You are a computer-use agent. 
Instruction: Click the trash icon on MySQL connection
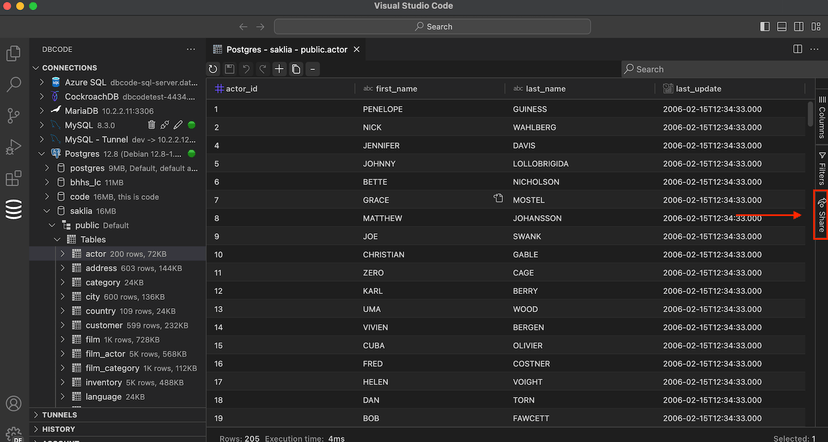pos(152,125)
